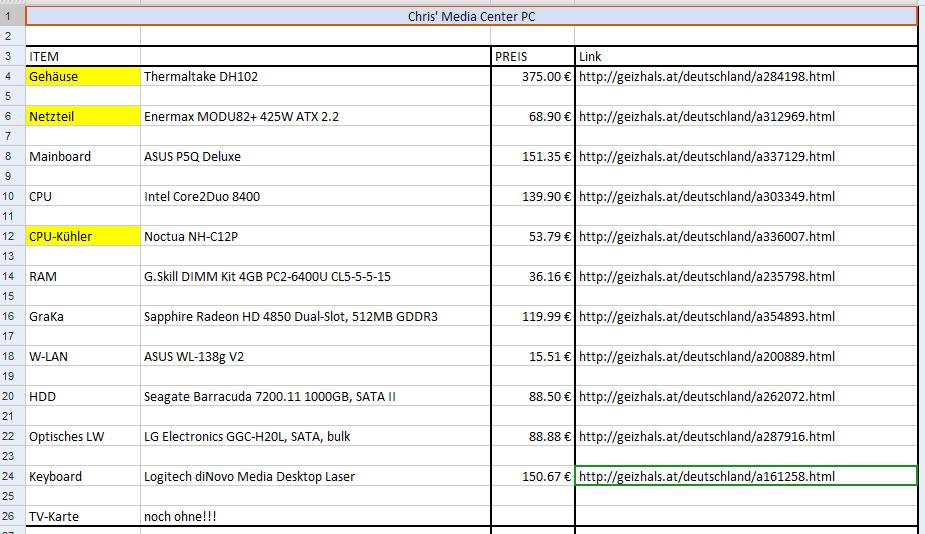The image size is (925, 534).
Task: Click the ASUS P5Q Deluxe cell
Action: [x=316, y=156]
